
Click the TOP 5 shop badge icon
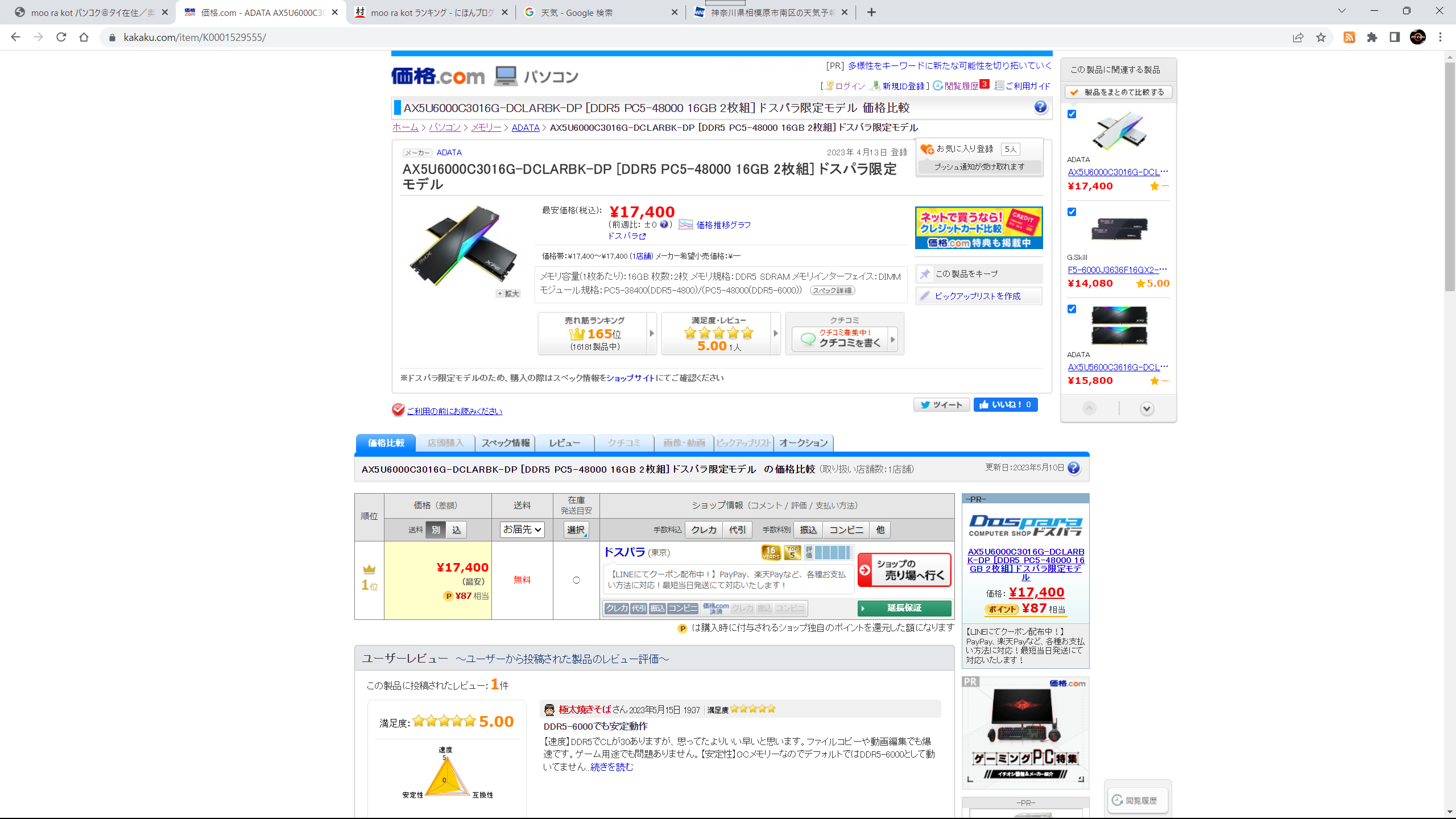(792, 552)
